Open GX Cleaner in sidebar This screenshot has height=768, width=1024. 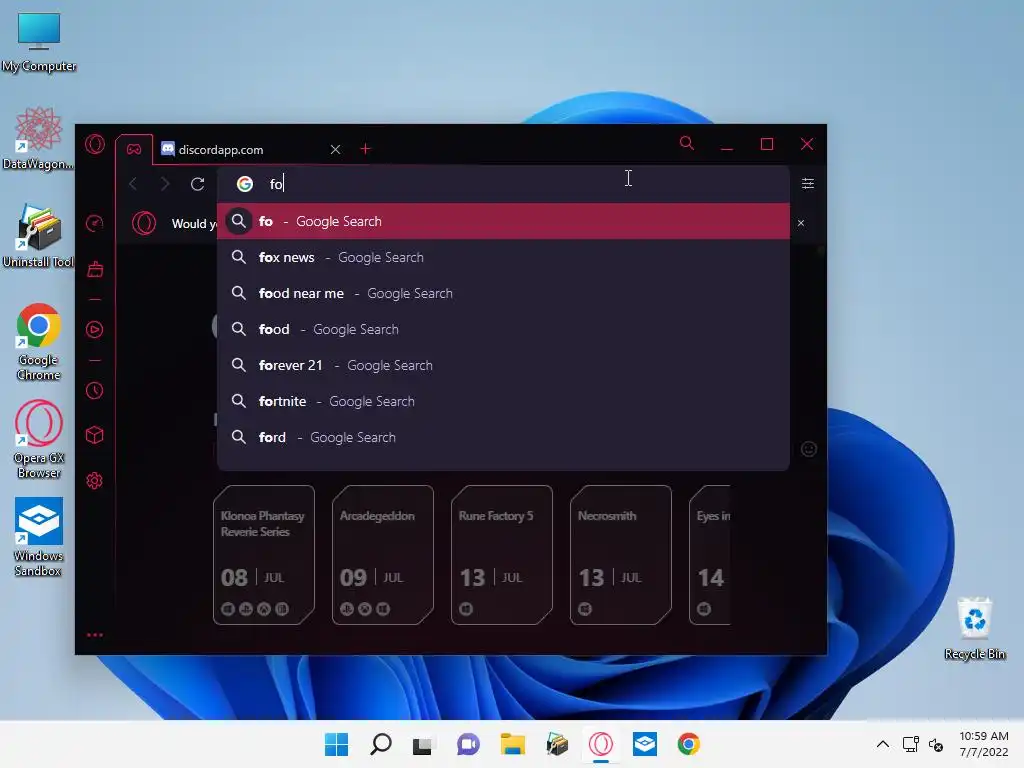[95, 269]
